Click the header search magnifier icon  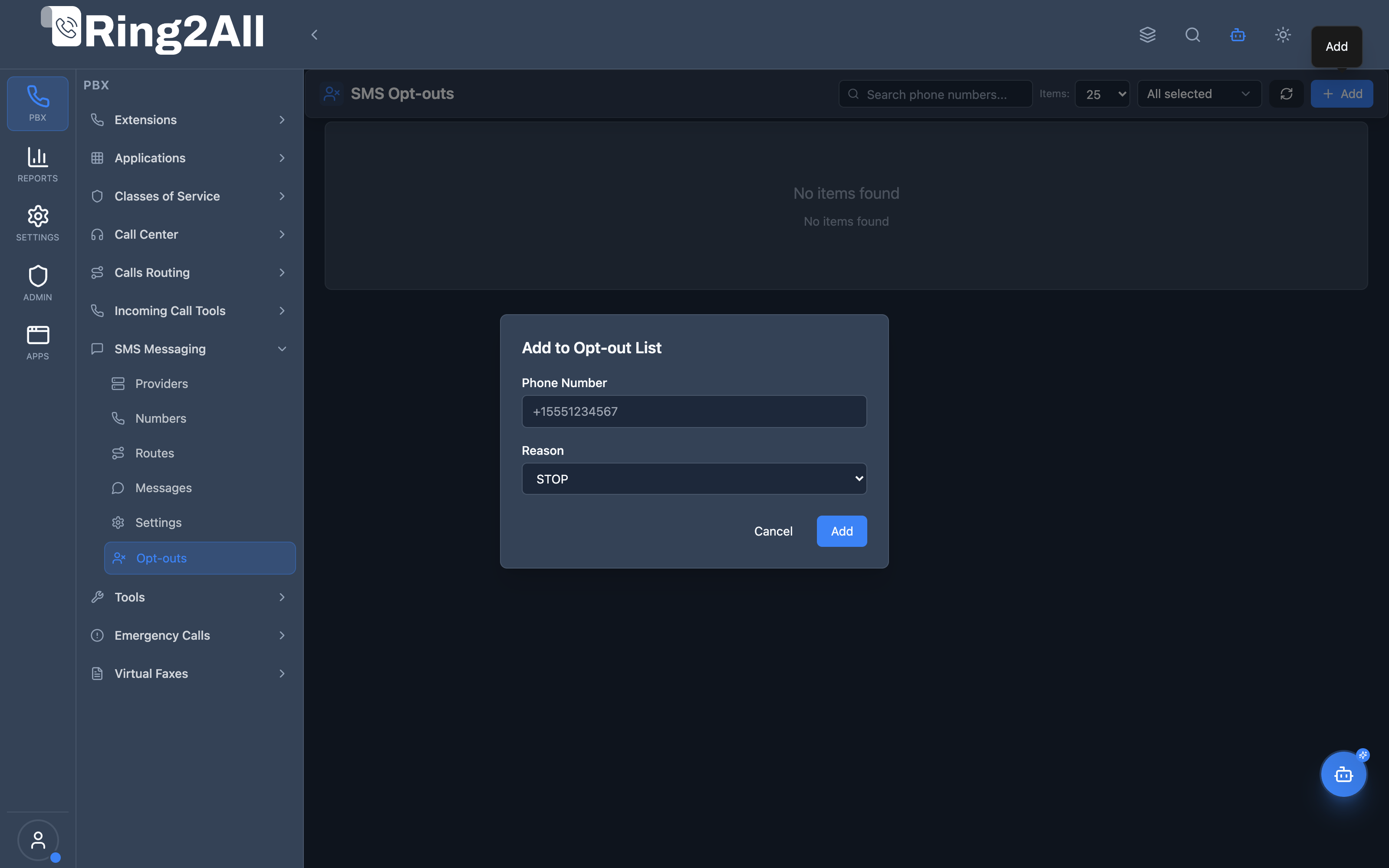tap(1193, 35)
